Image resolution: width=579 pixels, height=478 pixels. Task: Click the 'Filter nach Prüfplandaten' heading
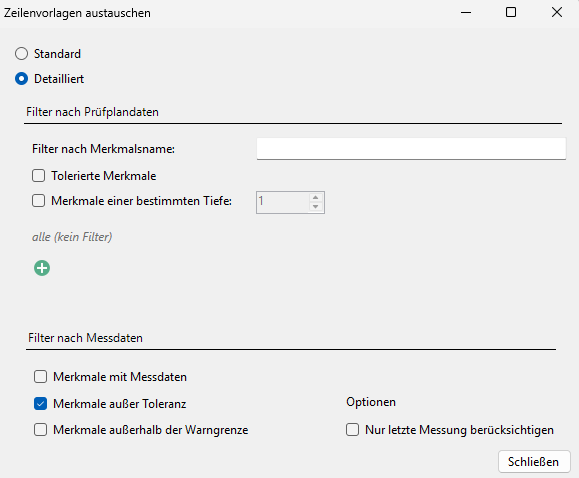coord(92,112)
